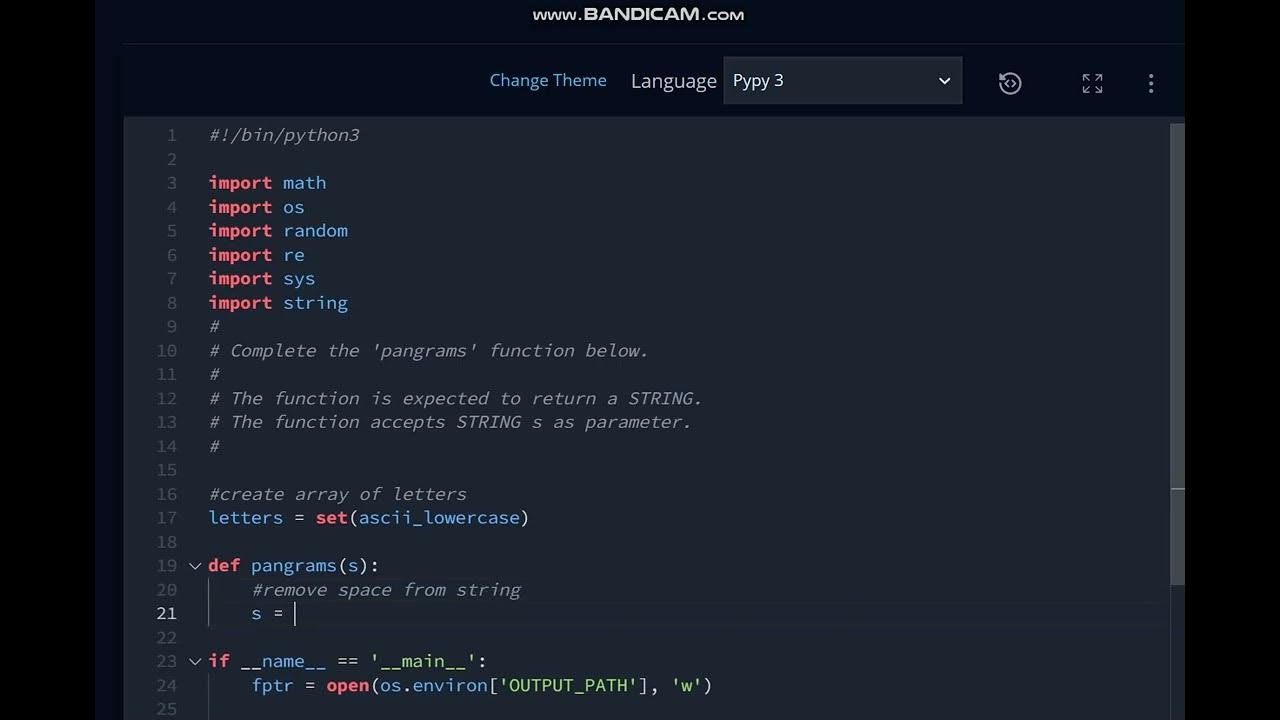
Task: Click 'letters = set(ascii_lowercase)' line
Action: 368,518
